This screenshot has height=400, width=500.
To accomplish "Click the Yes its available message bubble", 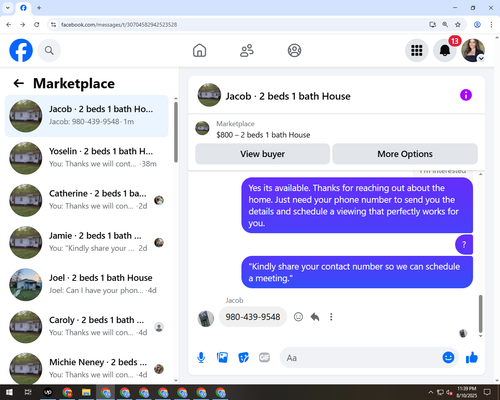I will click(357, 205).
